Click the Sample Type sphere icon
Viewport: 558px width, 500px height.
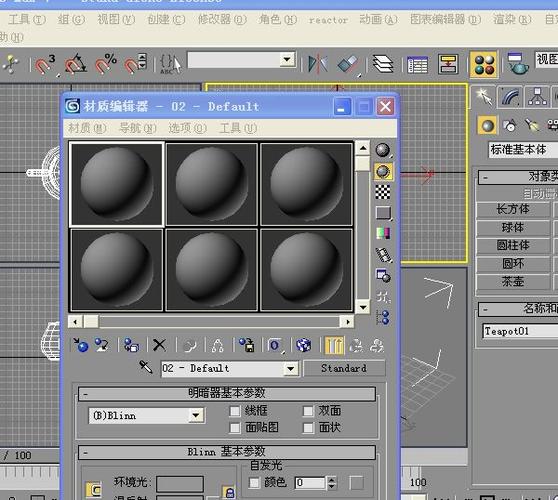(383, 151)
